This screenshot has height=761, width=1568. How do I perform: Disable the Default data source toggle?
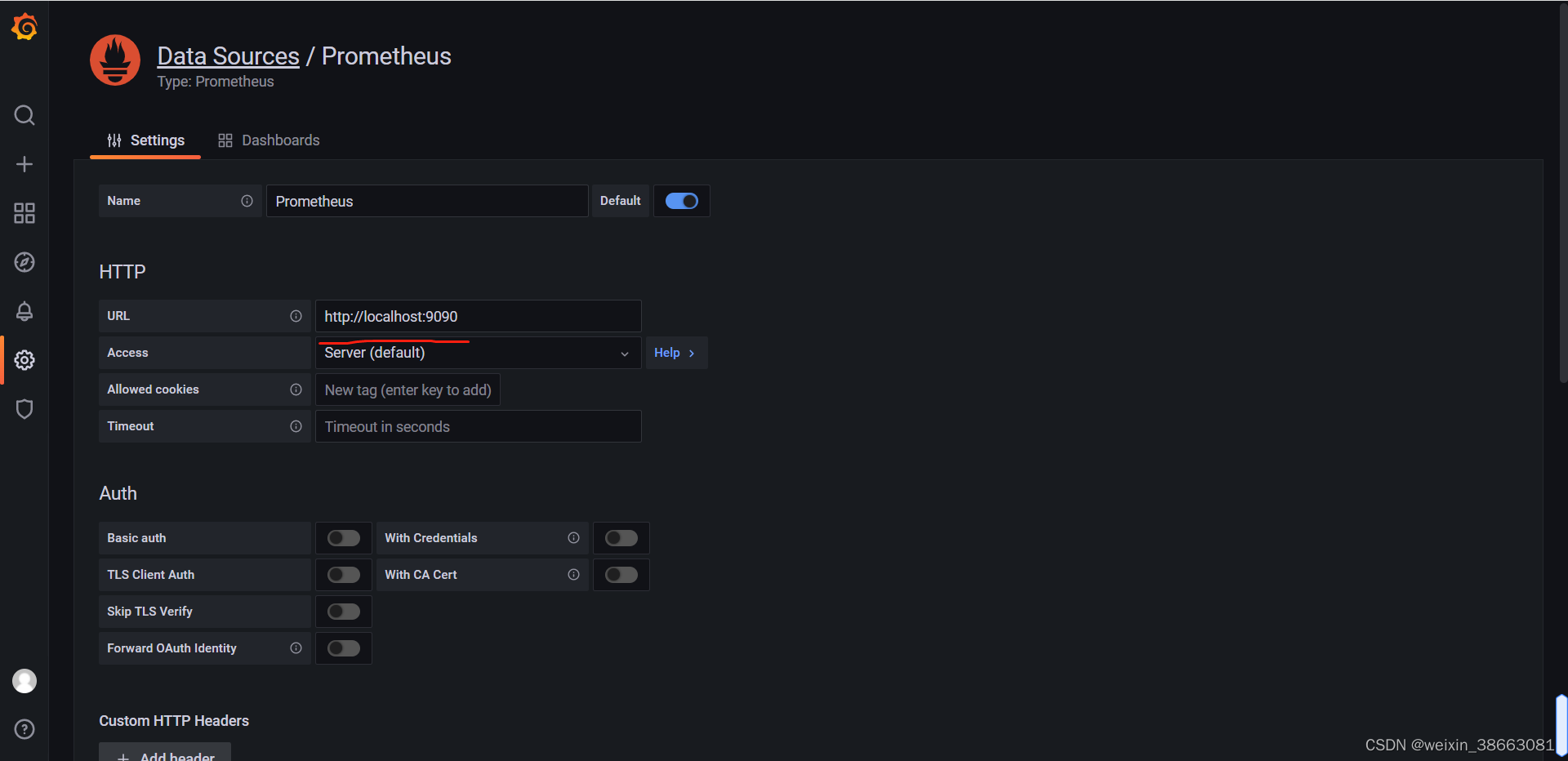pyautogui.click(x=682, y=201)
